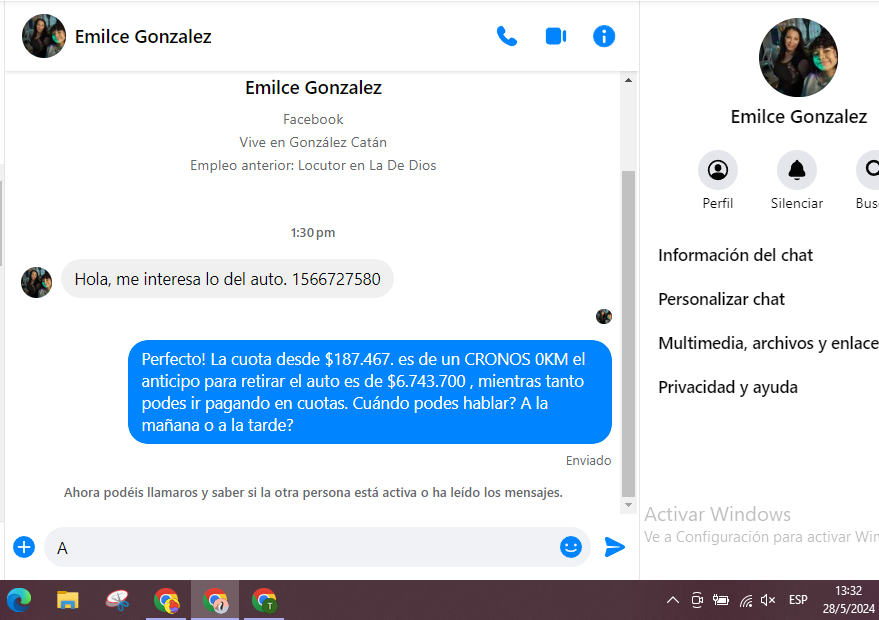Start a video call with Emilce
Screen dimensions: 879x620
(x=556, y=37)
